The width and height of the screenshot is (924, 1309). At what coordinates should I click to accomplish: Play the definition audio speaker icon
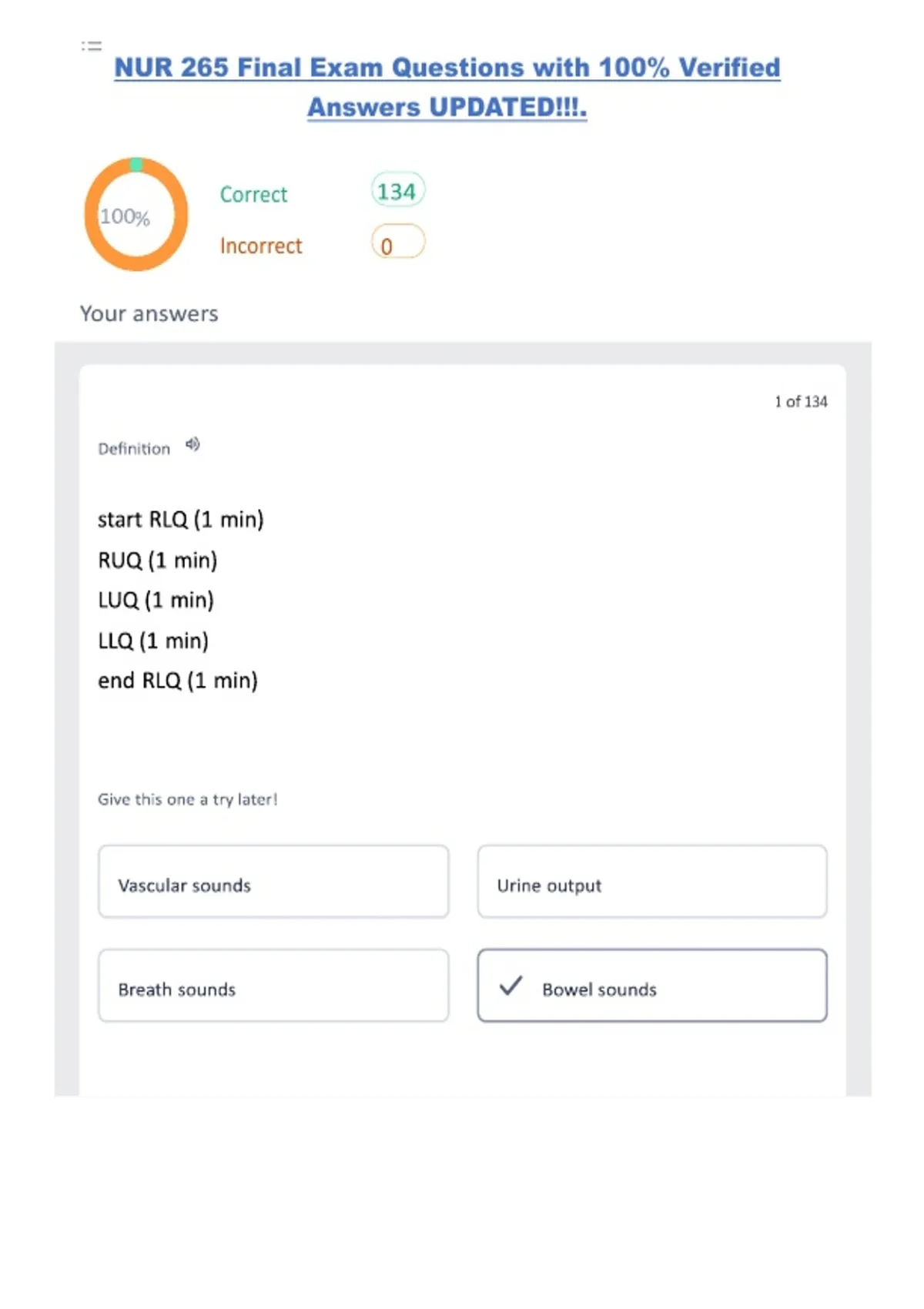point(192,444)
